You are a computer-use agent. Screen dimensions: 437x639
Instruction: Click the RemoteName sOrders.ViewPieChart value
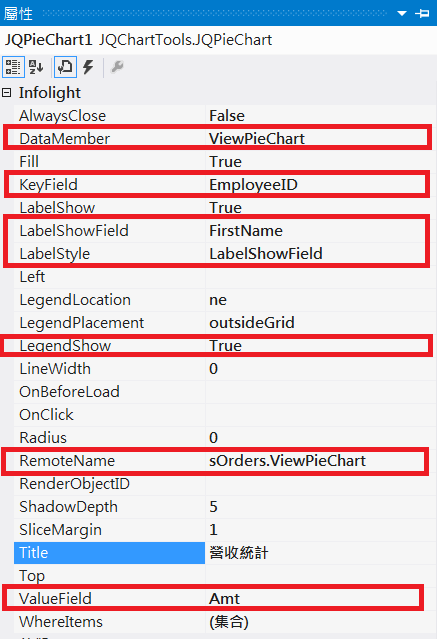coord(320,461)
